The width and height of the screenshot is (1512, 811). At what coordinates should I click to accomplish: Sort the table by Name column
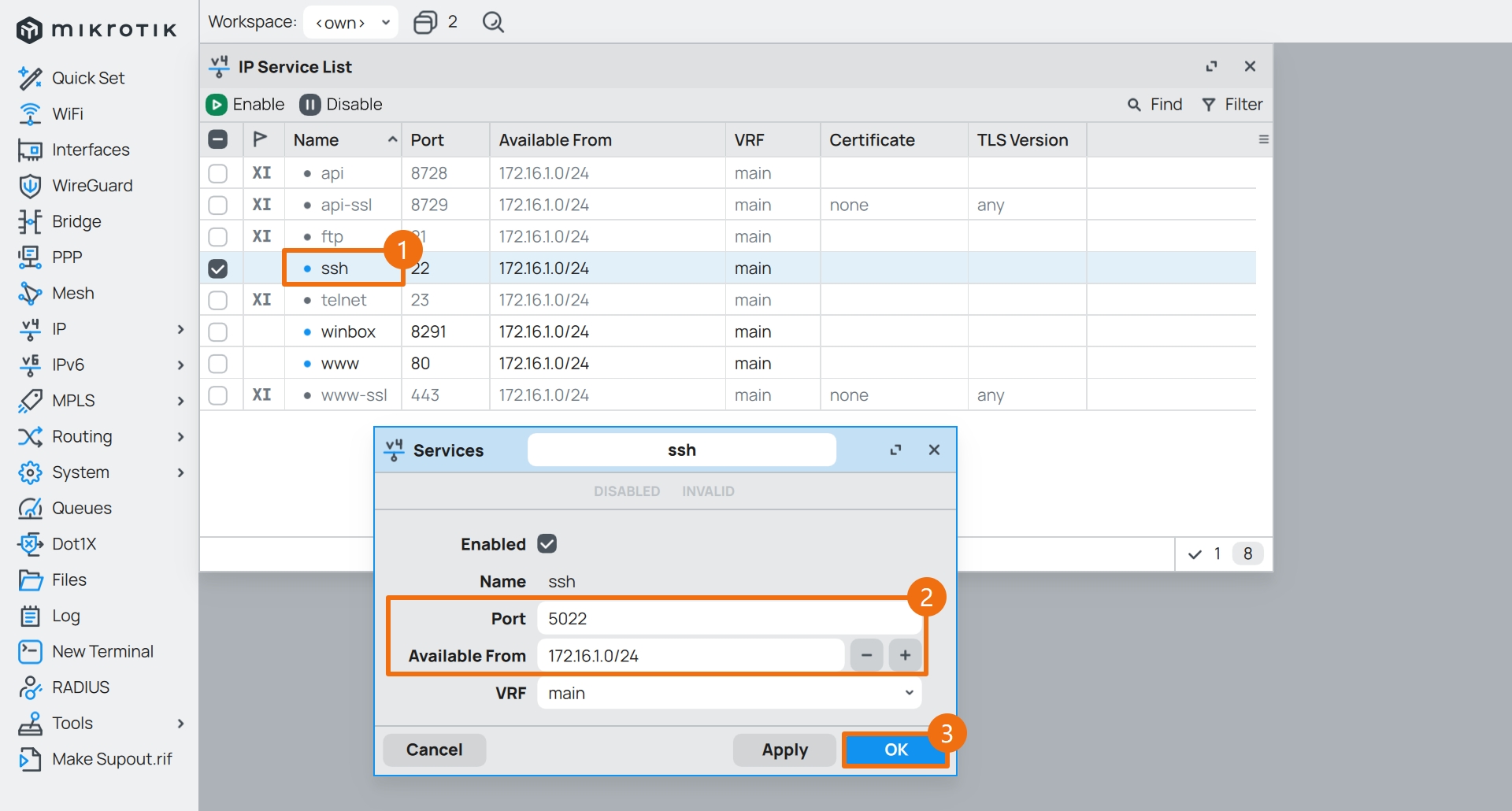click(x=343, y=139)
